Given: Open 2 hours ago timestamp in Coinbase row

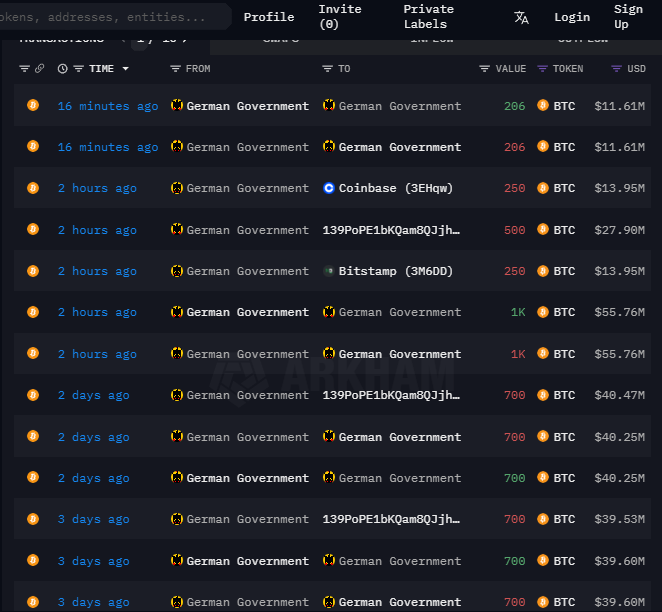Looking at the screenshot, I should [x=97, y=188].
